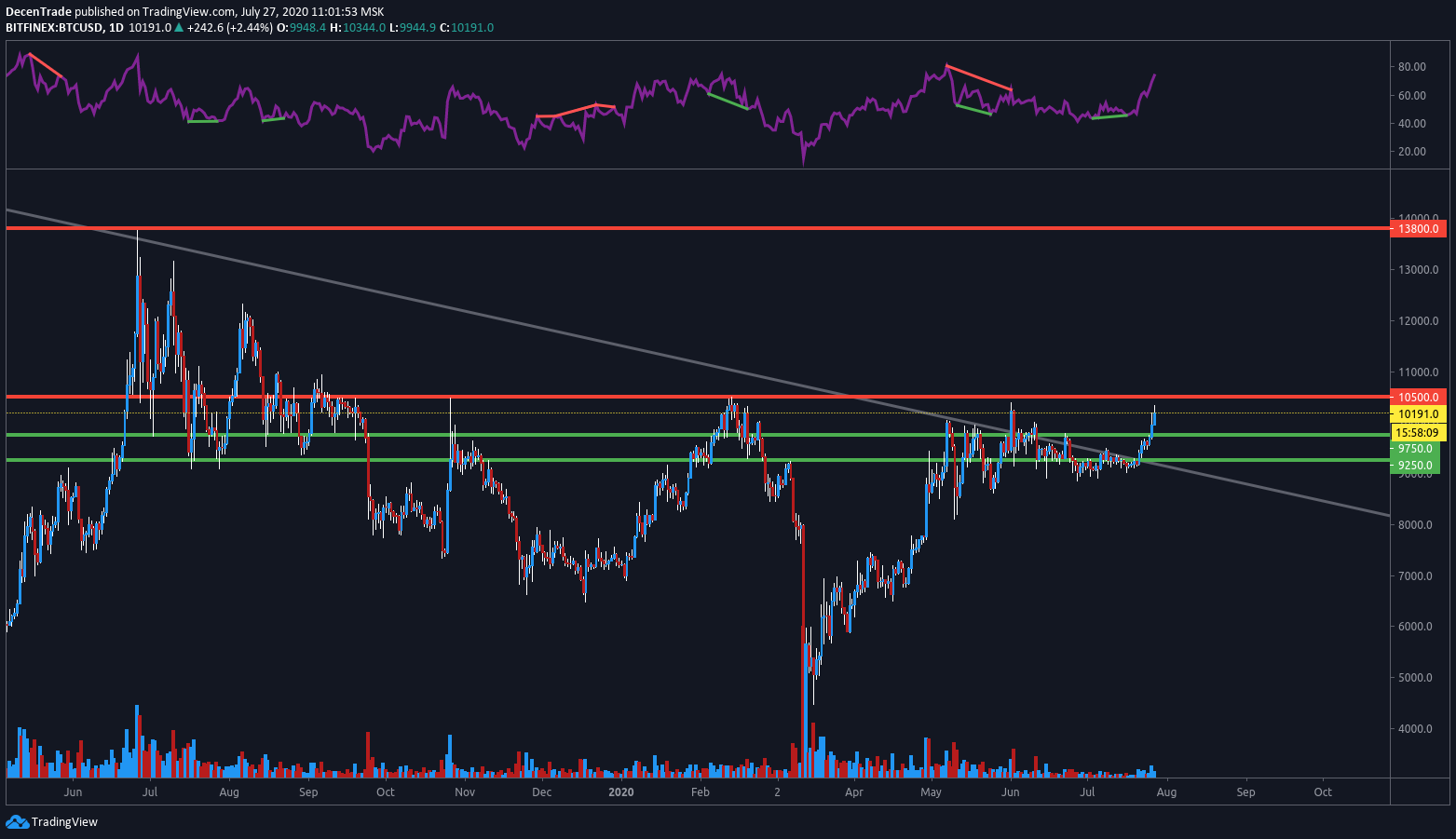Click the green 9750.0 support price tag
The width and height of the screenshot is (1456, 839).
point(1417,448)
